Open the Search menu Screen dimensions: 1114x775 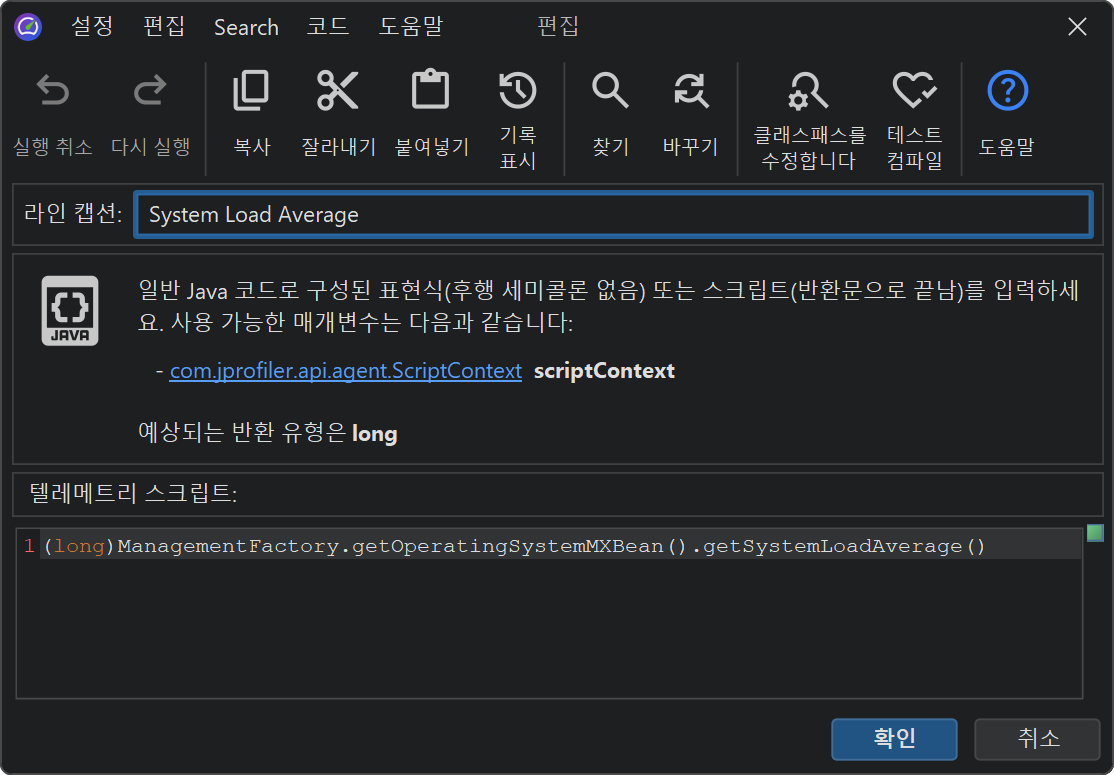click(246, 27)
